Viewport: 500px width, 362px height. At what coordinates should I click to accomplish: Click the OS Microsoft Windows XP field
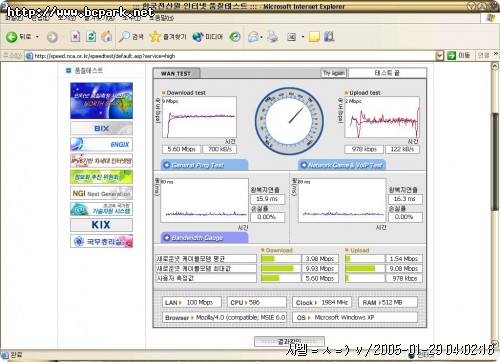point(355,317)
